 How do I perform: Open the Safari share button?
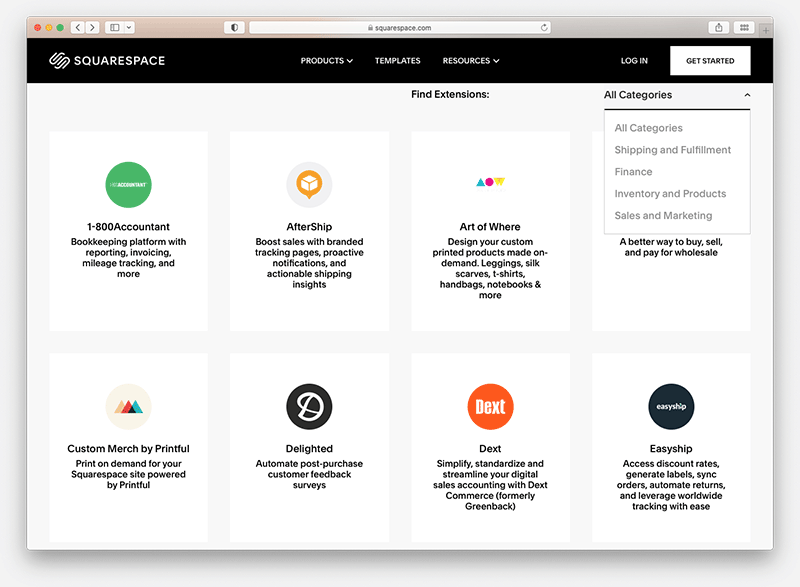(718, 28)
